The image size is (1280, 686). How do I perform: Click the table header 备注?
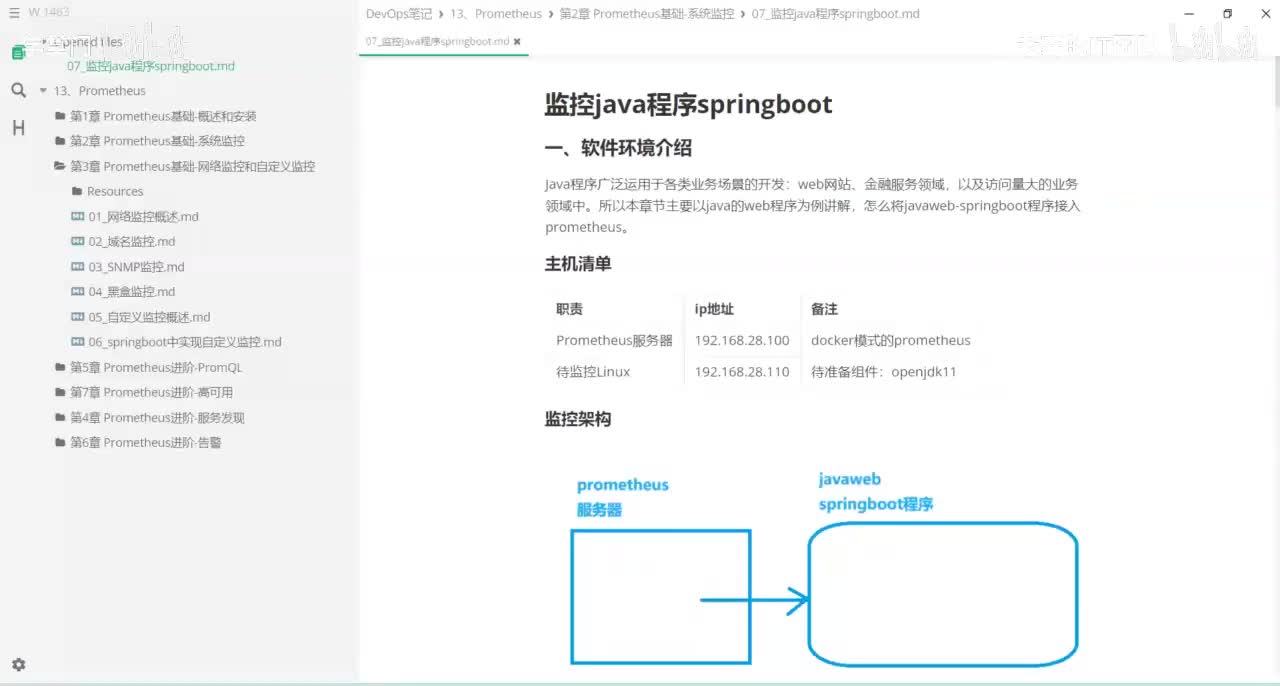coord(825,309)
